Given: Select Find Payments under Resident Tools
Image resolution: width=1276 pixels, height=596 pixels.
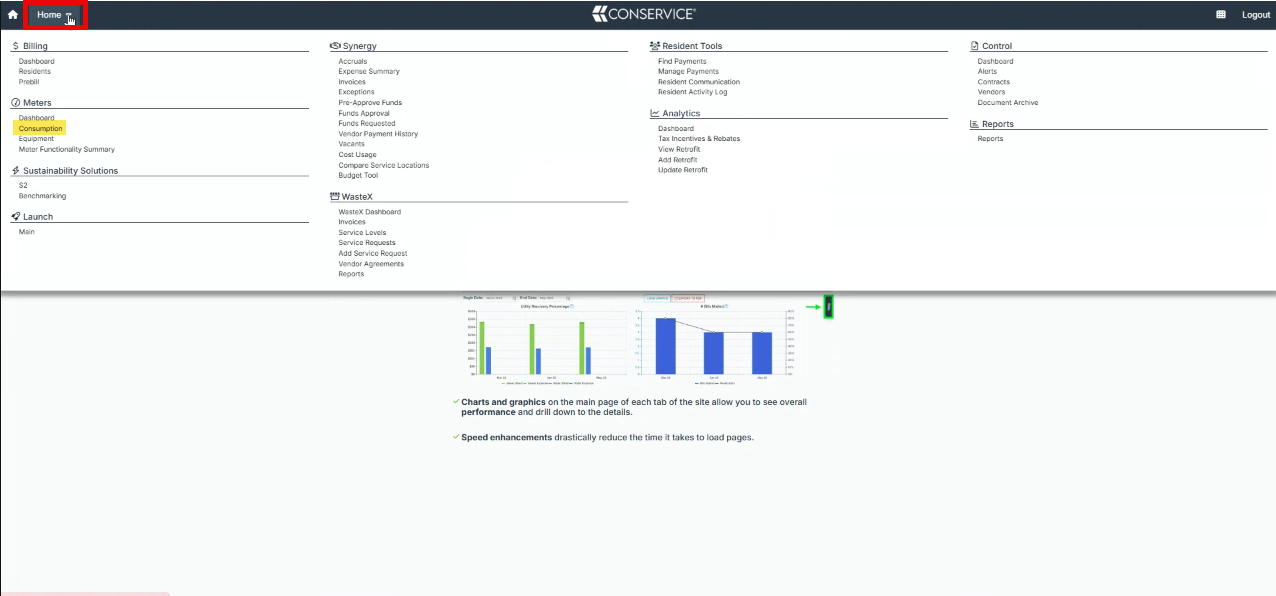Looking at the screenshot, I should (x=682, y=61).
